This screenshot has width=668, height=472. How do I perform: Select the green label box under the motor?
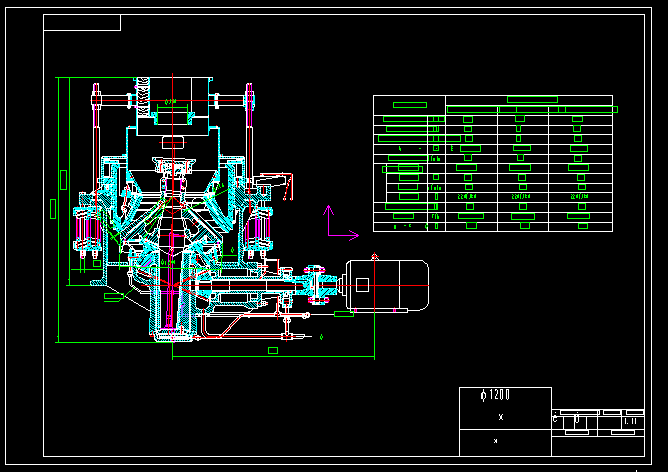(x=344, y=314)
